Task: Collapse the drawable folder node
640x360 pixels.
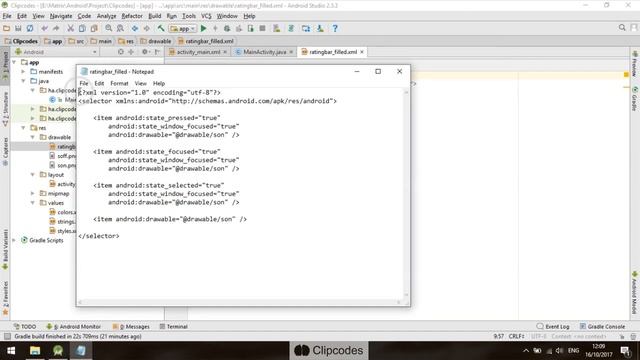Action: (x=33, y=137)
